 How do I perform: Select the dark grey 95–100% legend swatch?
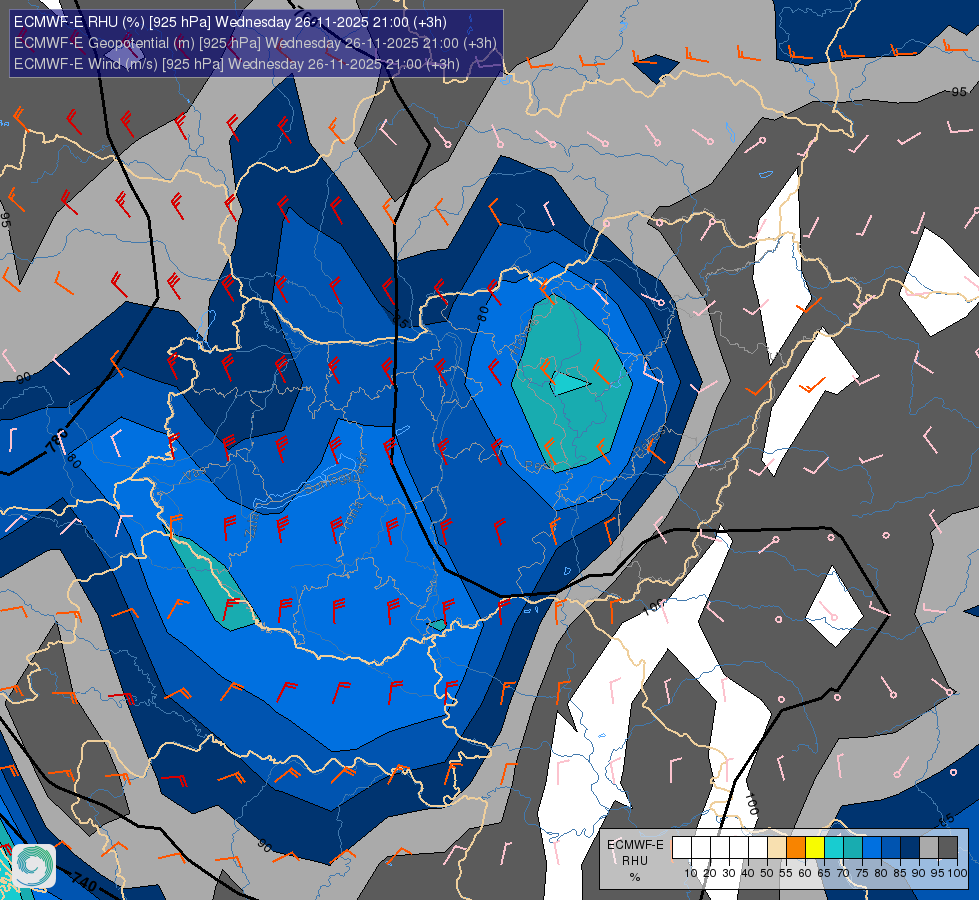[948, 847]
